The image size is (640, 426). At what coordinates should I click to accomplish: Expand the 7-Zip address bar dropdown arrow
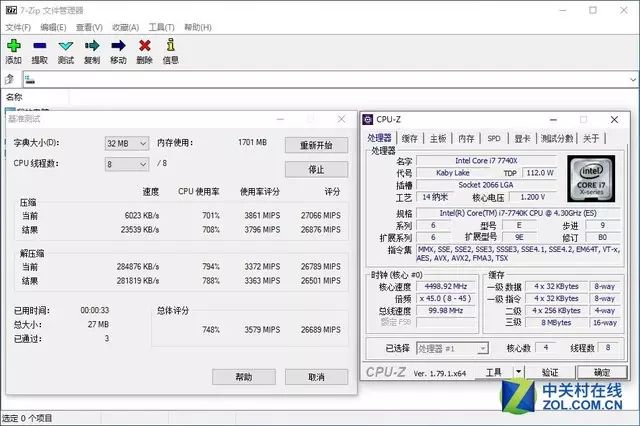(x=633, y=79)
